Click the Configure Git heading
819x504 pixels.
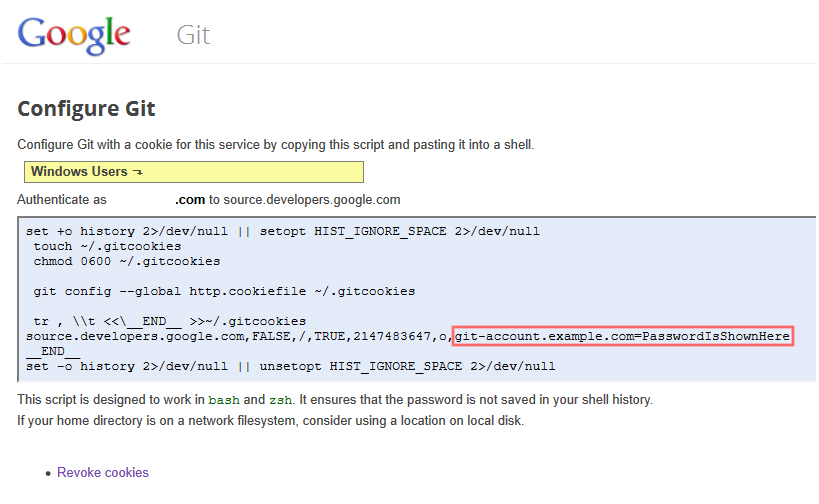tap(86, 109)
